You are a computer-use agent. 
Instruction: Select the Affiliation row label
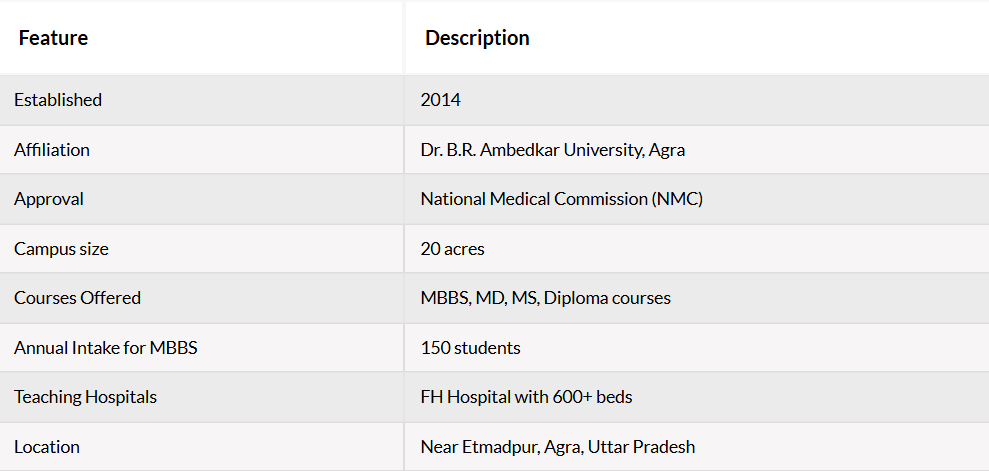tap(52, 149)
